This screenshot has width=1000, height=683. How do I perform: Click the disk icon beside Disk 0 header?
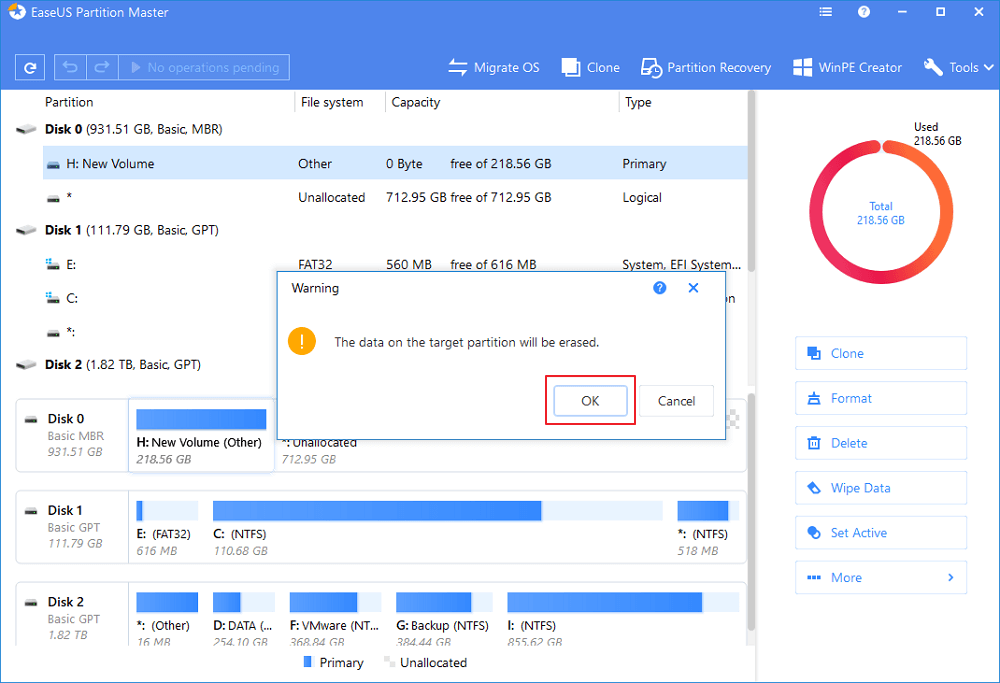[26, 129]
